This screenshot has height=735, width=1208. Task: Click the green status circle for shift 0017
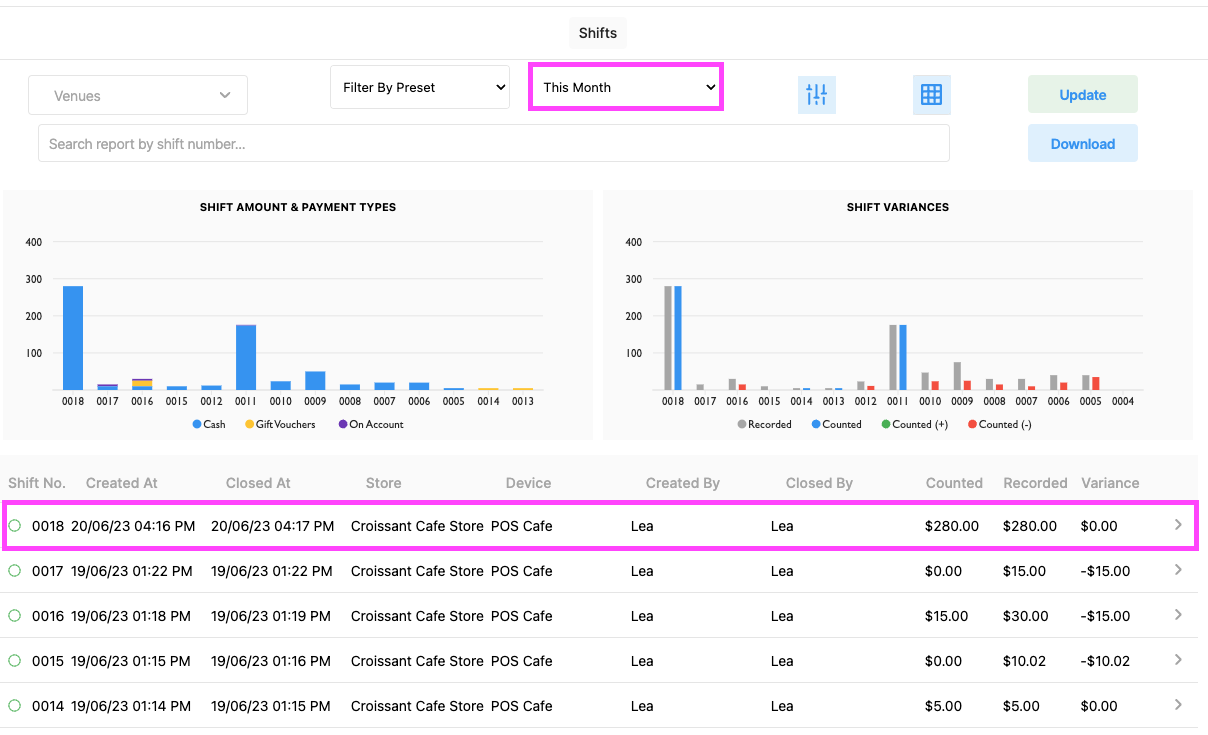click(x=15, y=571)
